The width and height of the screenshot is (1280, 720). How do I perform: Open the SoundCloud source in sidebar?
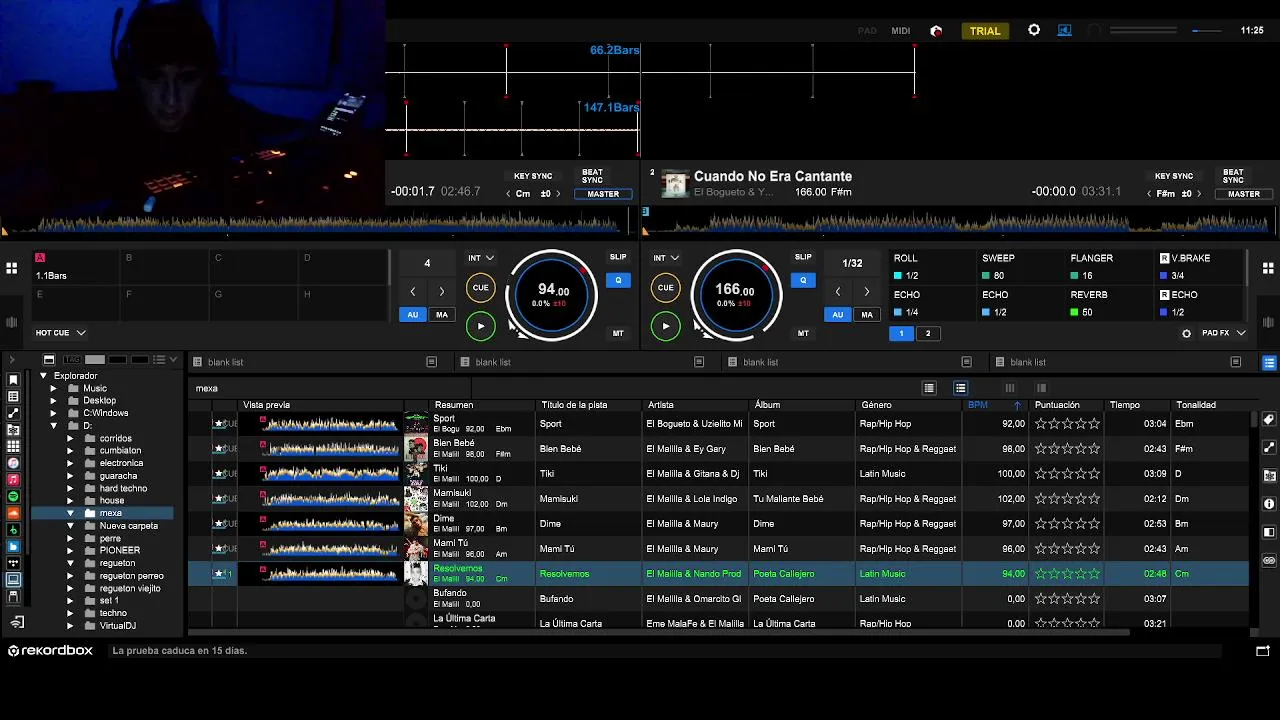tap(13, 513)
